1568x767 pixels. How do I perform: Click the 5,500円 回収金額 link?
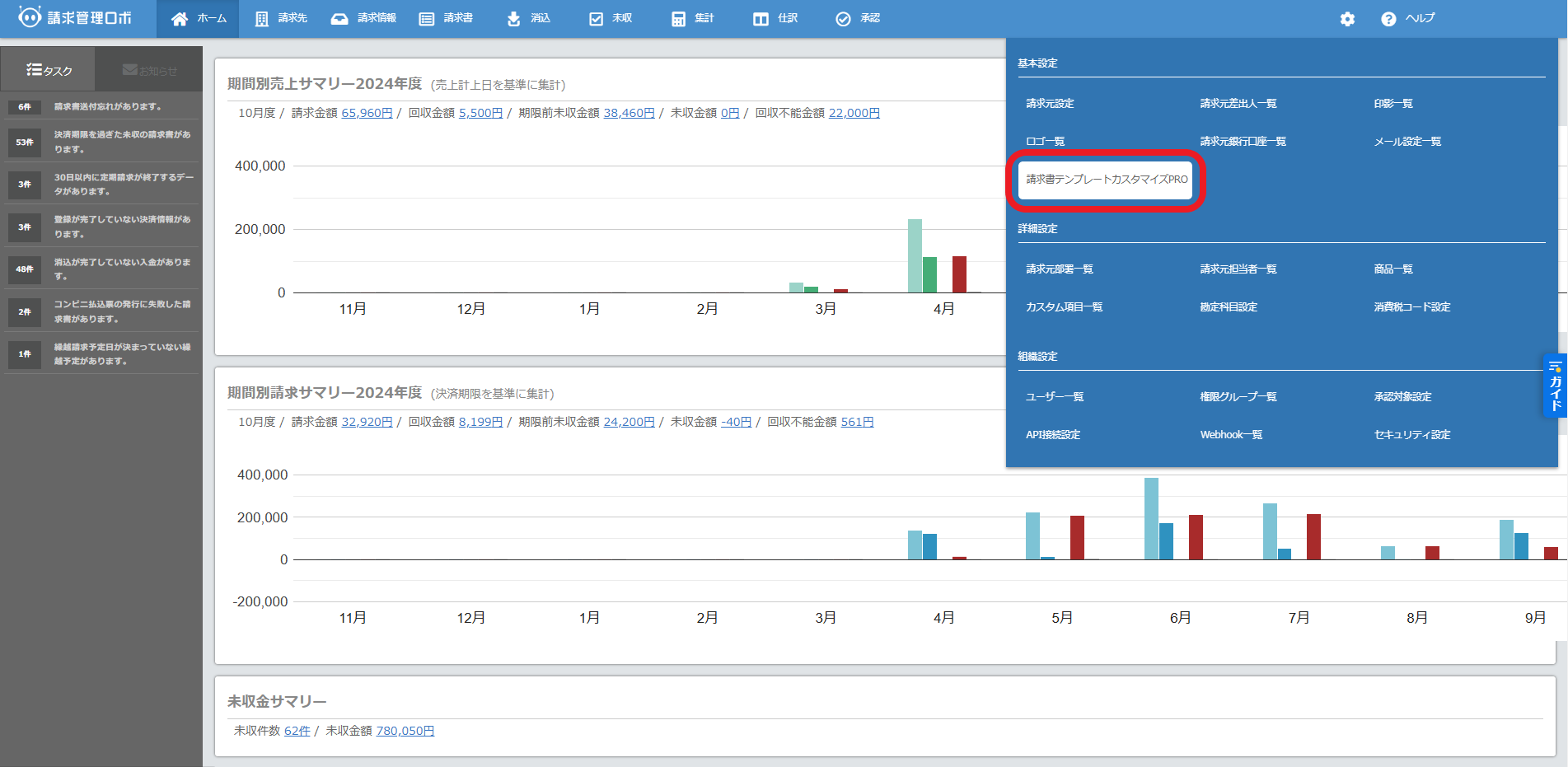click(x=480, y=113)
